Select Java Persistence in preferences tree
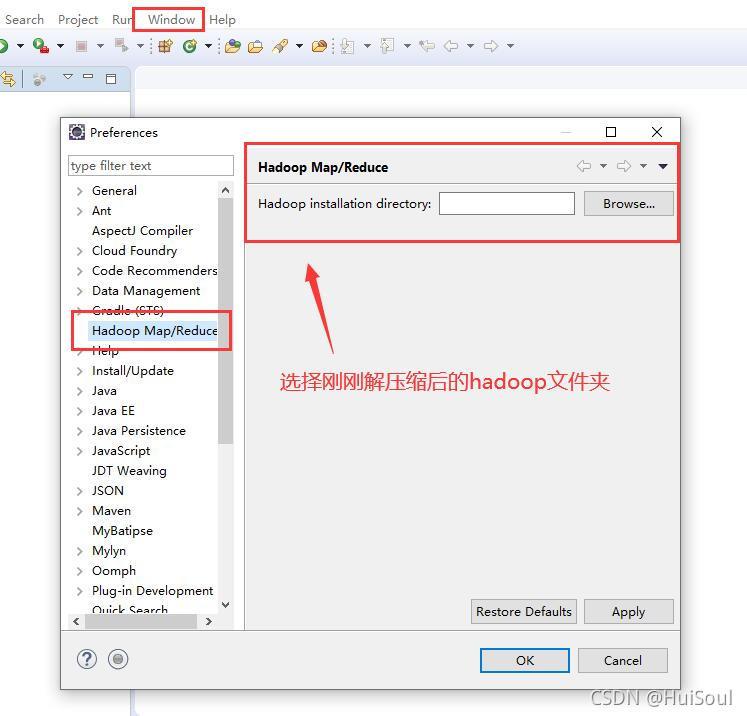Screen dimensions: 747x716 [139, 431]
